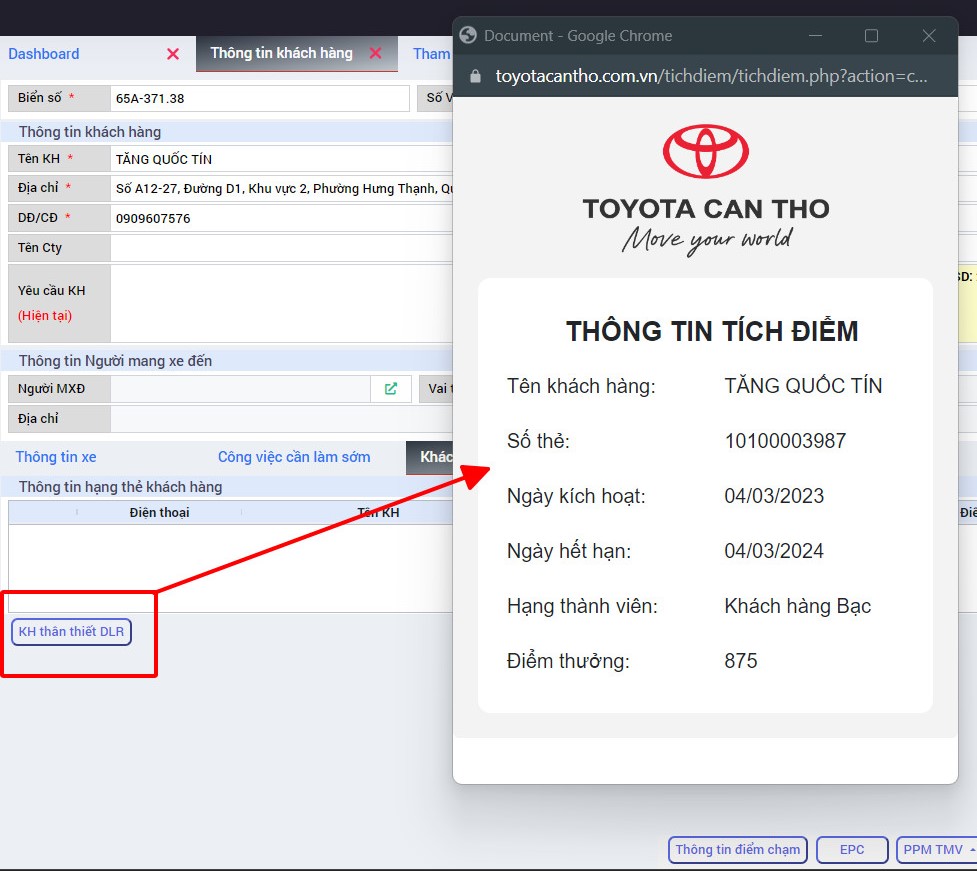Screen dimensions: 977x871
Task: Click into the DĐ/CĐ phone number field
Action: tap(280, 218)
